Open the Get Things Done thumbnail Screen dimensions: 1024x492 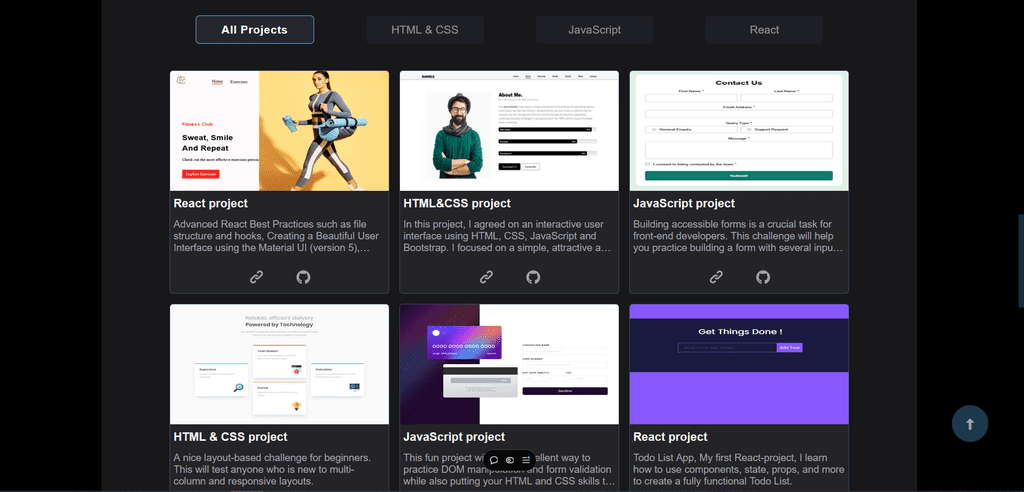pos(739,364)
